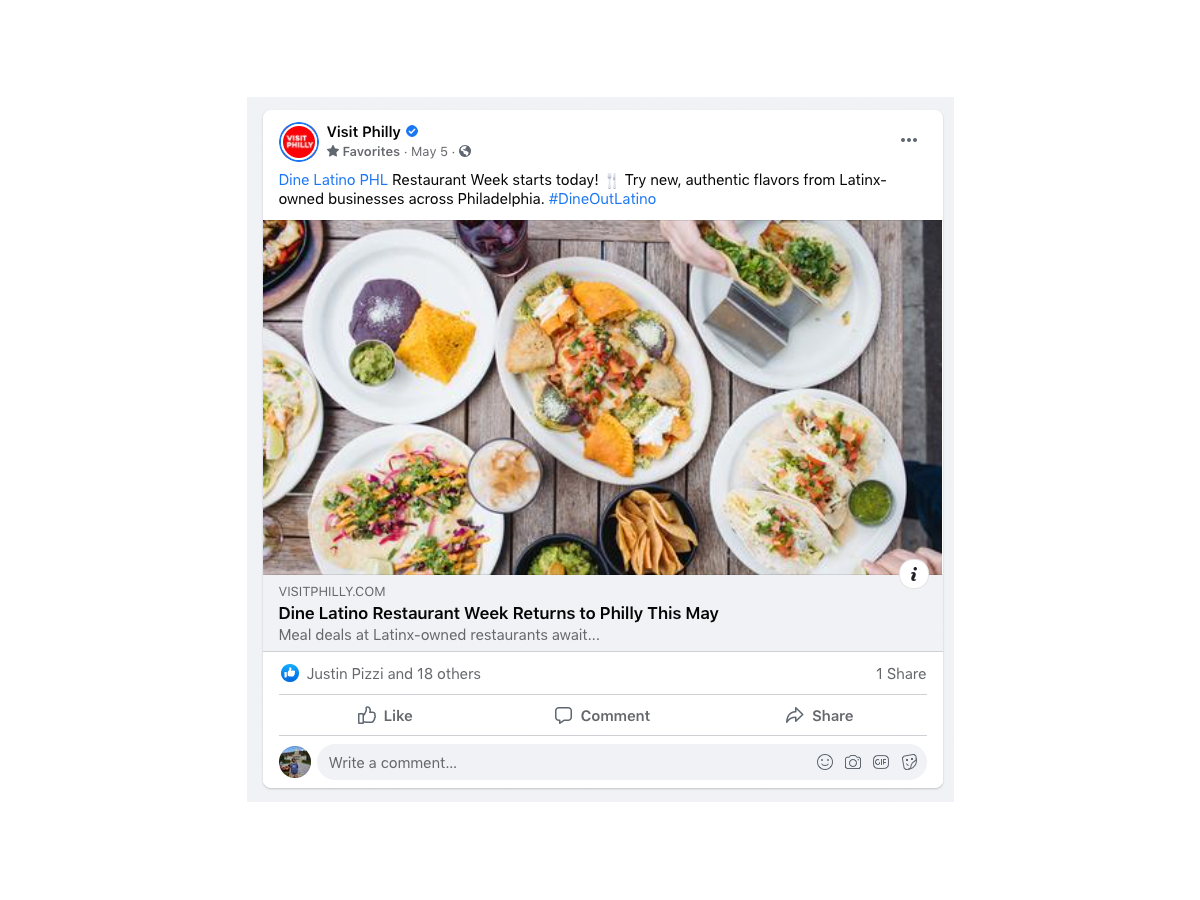The width and height of the screenshot is (1200, 900).
Task: Click the blue verified badge
Action: (412, 131)
